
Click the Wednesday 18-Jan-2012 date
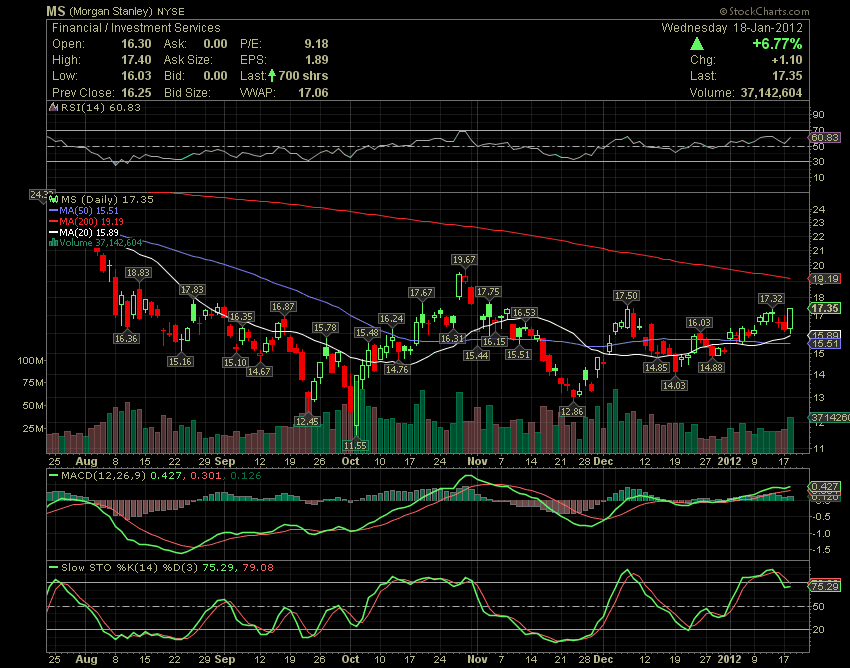[x=732, y=28]
